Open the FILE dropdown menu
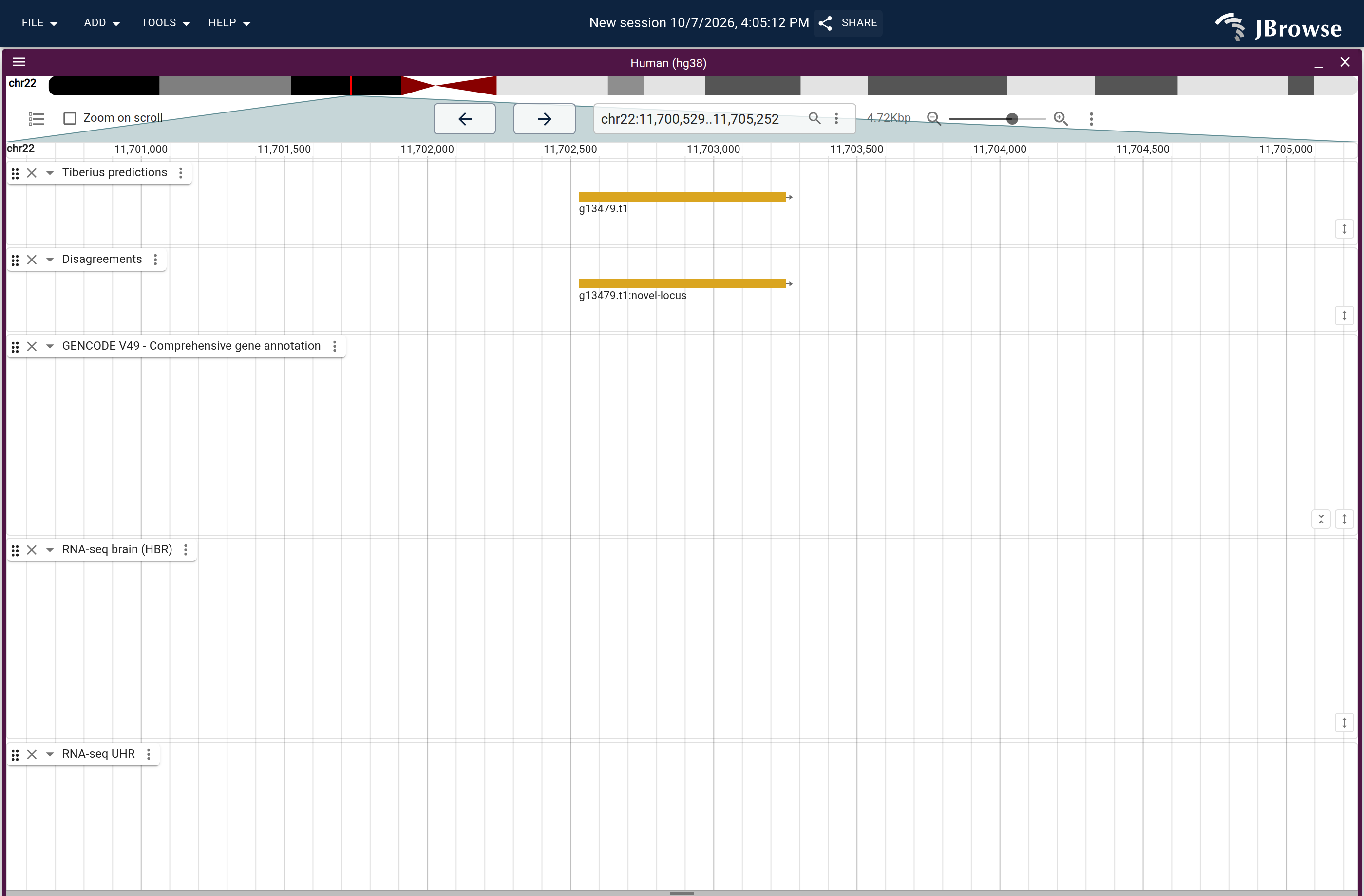The image size is (1364, 896). click(39, 23)
